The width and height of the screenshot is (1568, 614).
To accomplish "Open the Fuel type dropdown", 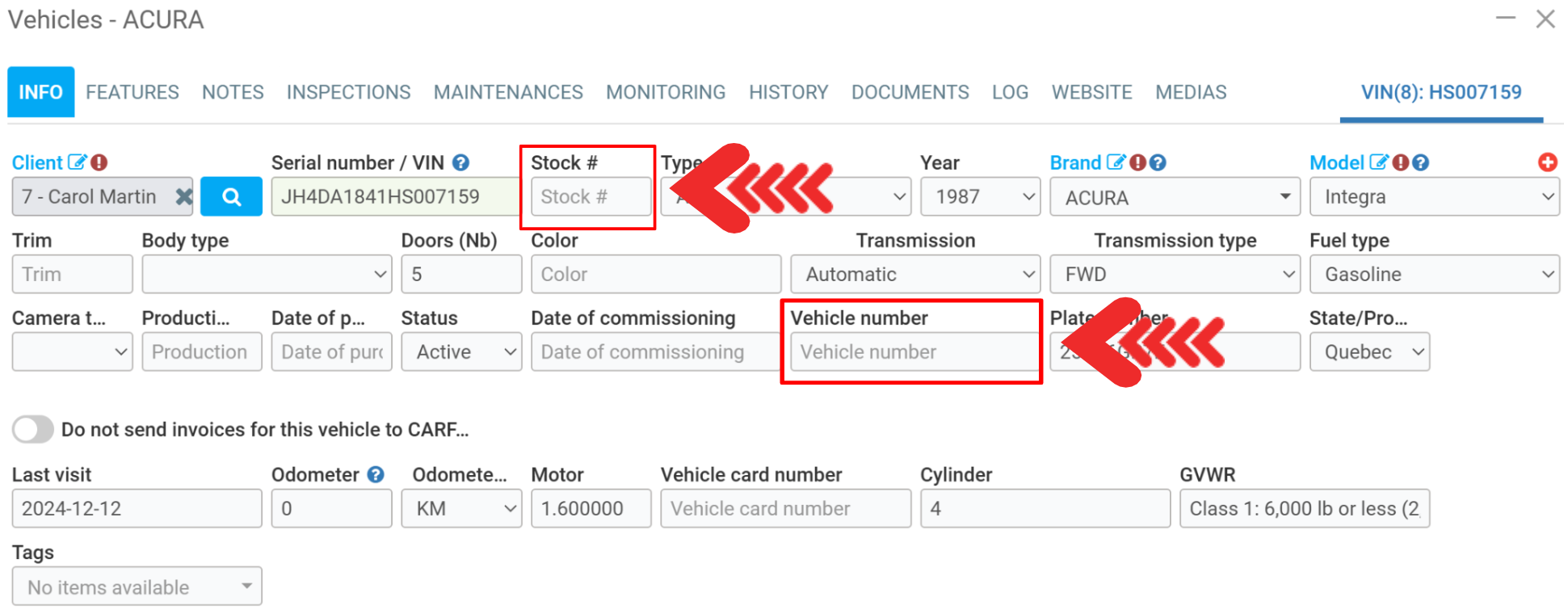I will pyautogui.click(x=1434, y=275).
